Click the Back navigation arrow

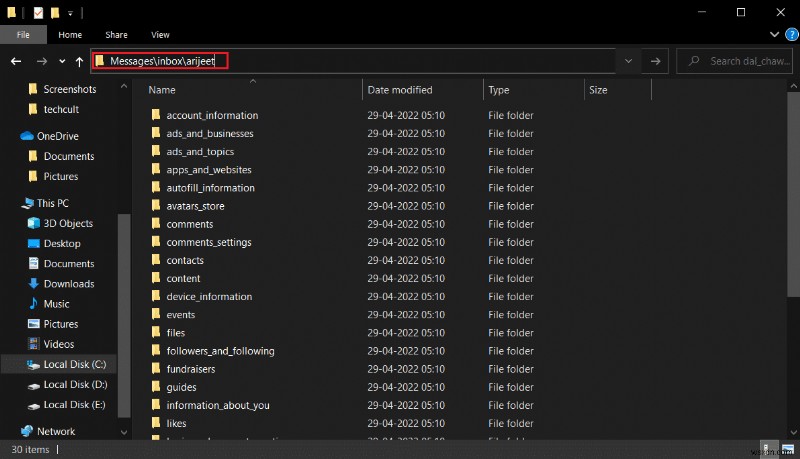pos(15,61)
